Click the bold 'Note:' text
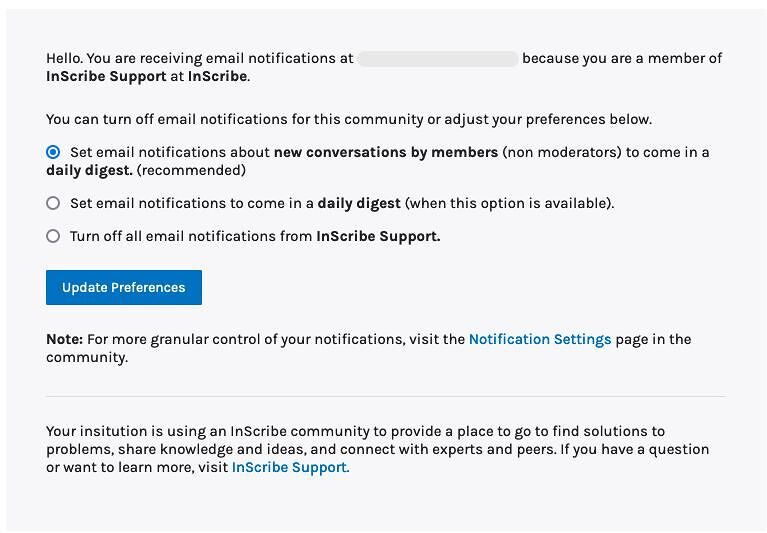Screen dimensions: 767x533 [x=65, y=339]
